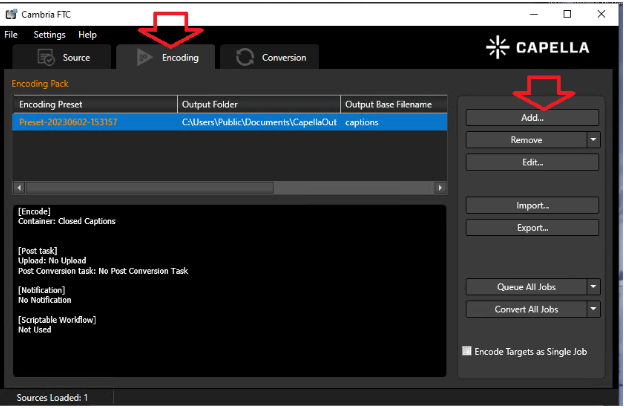Click the horizontal scrollbar left arrow
Viewport: 624px width, 408px height.
click(19, 187)
